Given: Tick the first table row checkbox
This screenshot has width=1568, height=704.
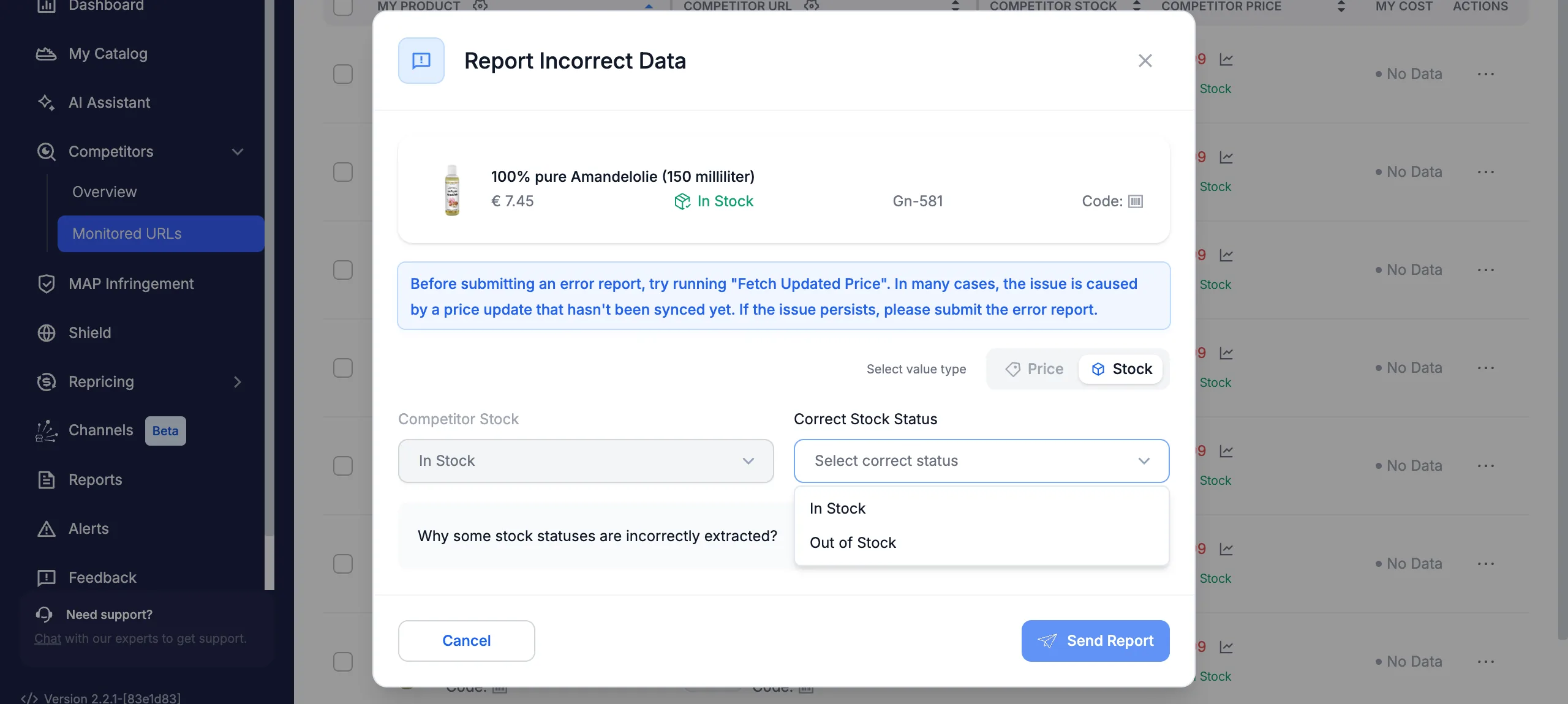Looking at the screenshot, I should [x=343, y=74].
